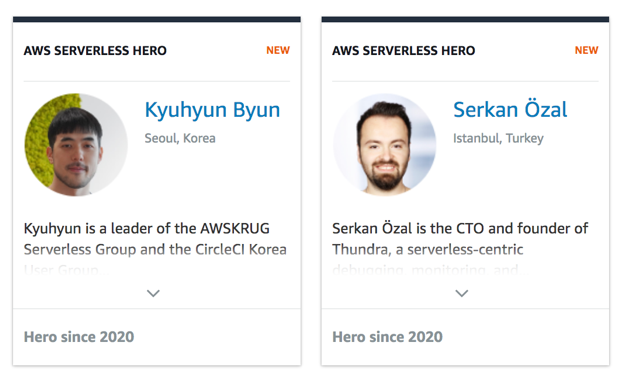This screenshot has width=620, height=375.
Task: Click Hero since 2020 under Serkan's card
Action: (x=388, y=337)
